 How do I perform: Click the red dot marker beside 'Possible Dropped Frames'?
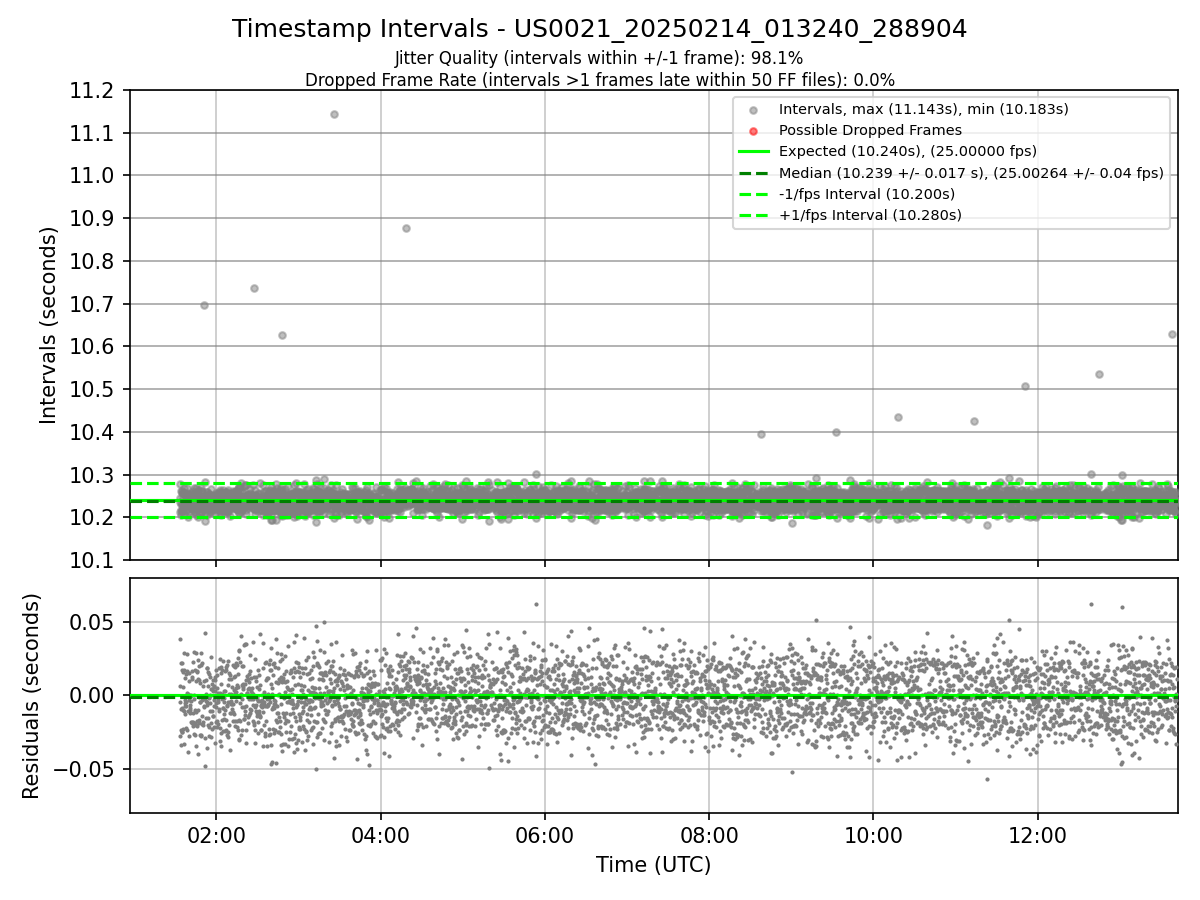[753, 131]
